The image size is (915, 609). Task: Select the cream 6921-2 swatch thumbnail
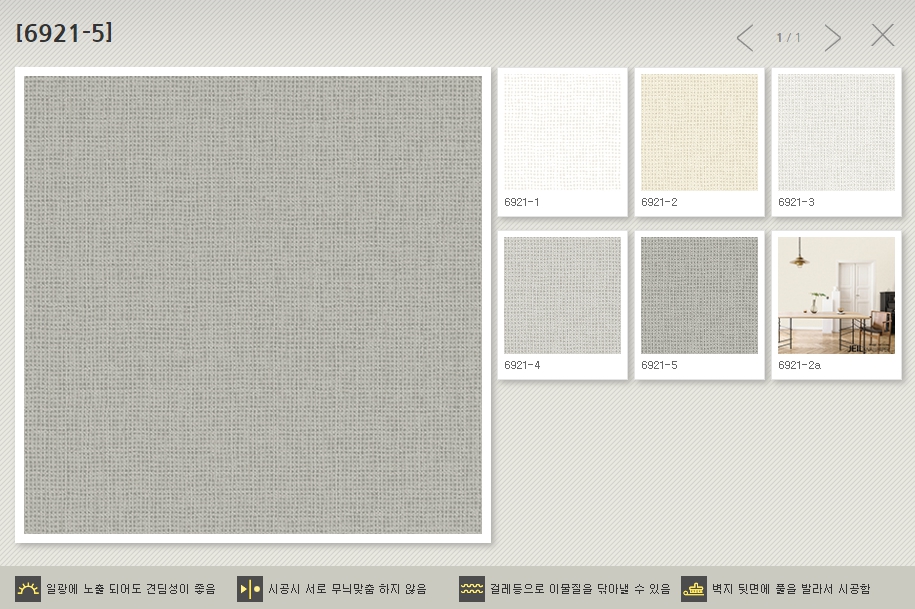[x=699, y=133]
